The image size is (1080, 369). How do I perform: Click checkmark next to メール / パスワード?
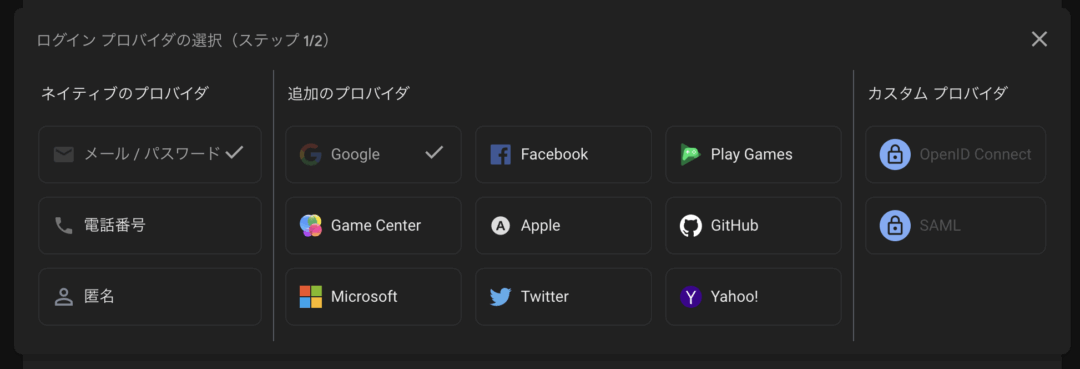(x=234, y=153)
